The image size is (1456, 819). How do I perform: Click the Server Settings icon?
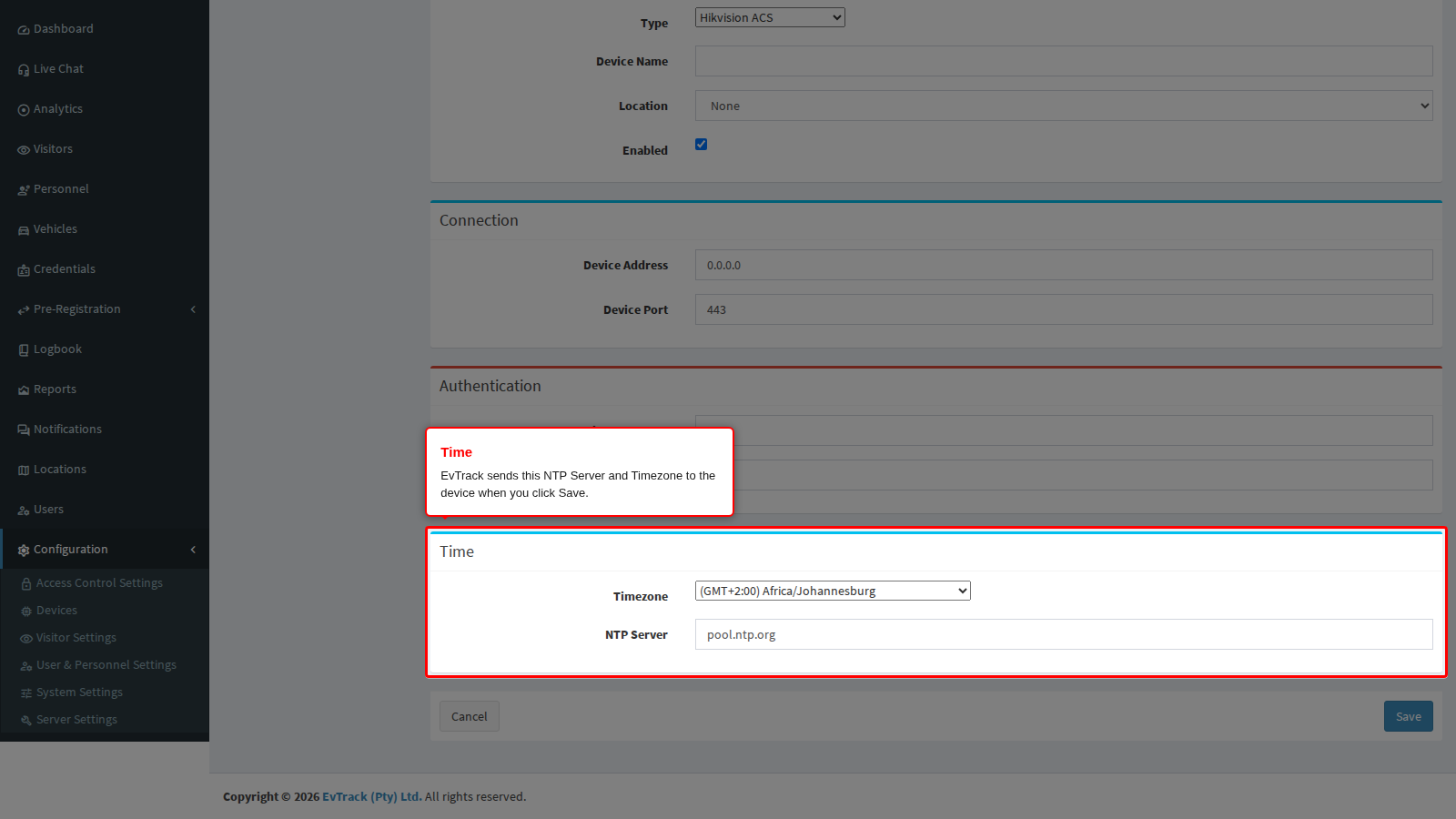click(26, 721)
